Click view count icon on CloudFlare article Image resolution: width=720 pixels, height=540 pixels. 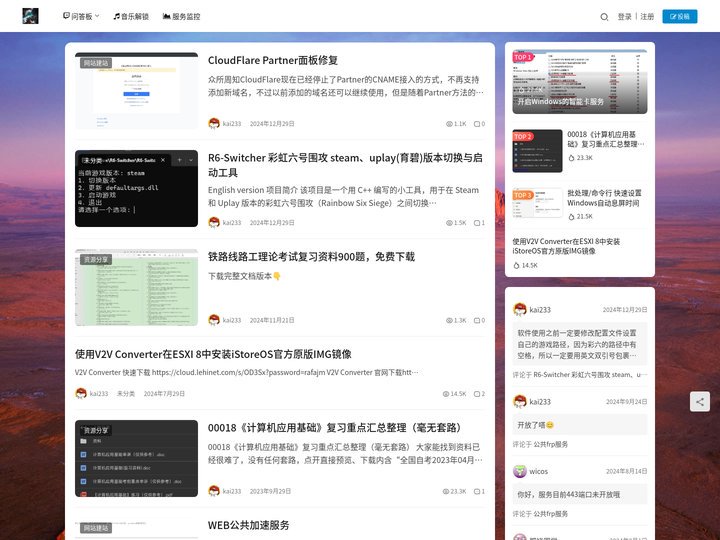449,124
